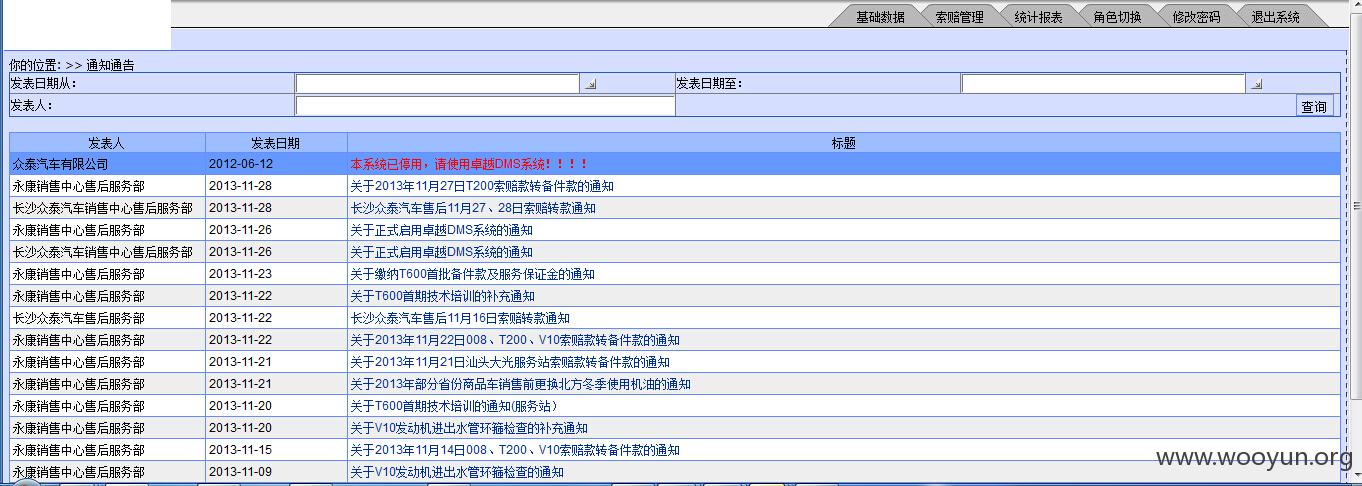
Task: Click date cell 2013-11-23
Action: (276, 274)
